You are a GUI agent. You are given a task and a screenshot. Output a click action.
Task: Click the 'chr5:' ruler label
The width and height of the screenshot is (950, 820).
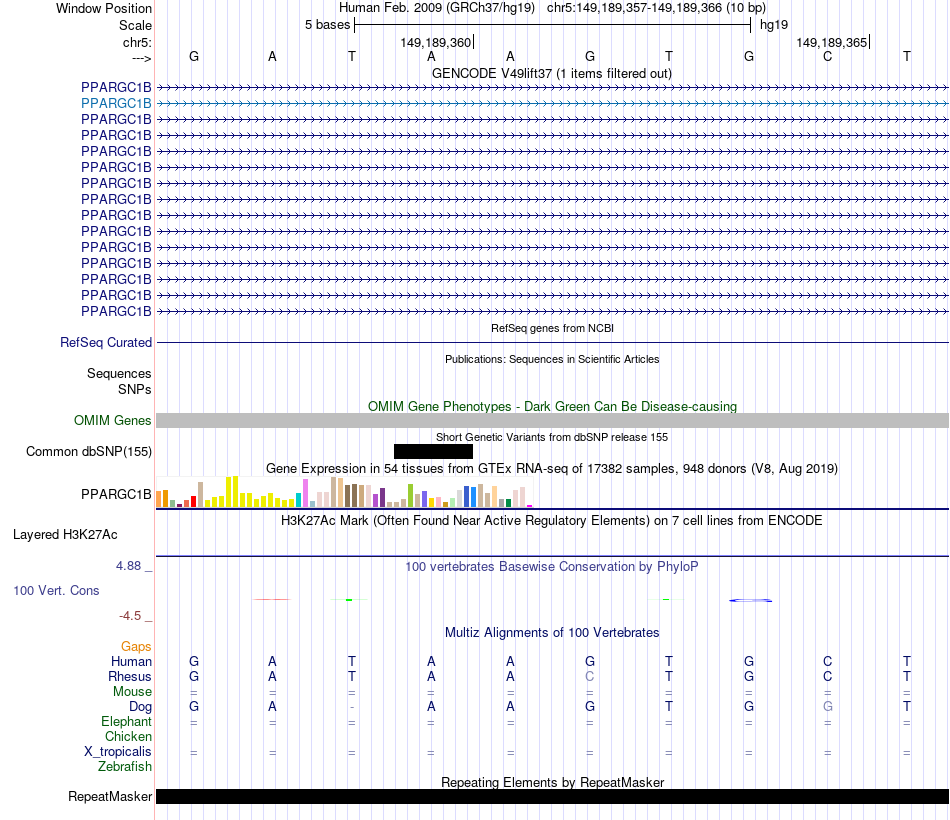pyautogui.click(x=137, y=42)
